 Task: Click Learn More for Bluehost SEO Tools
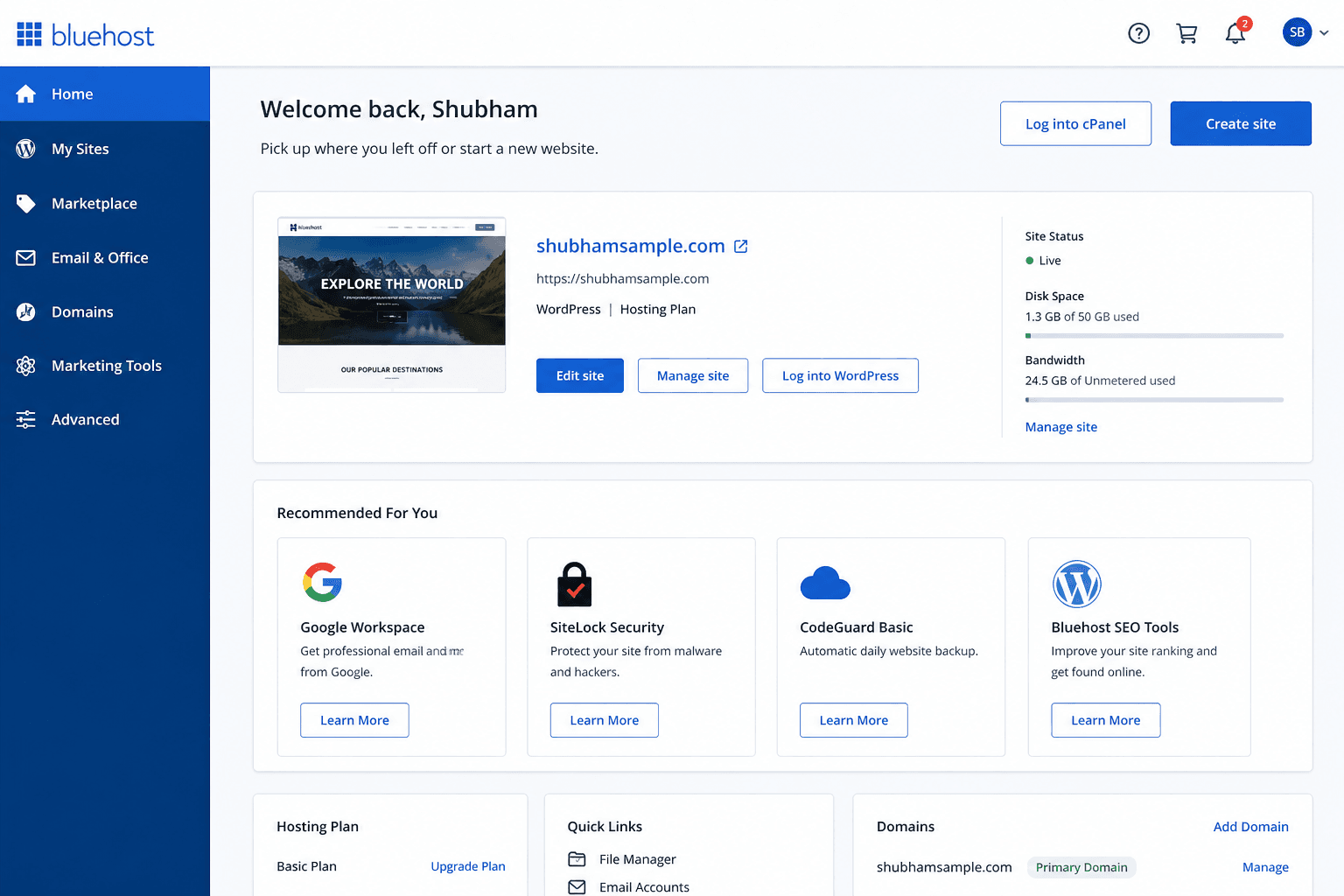(1106, 720)
